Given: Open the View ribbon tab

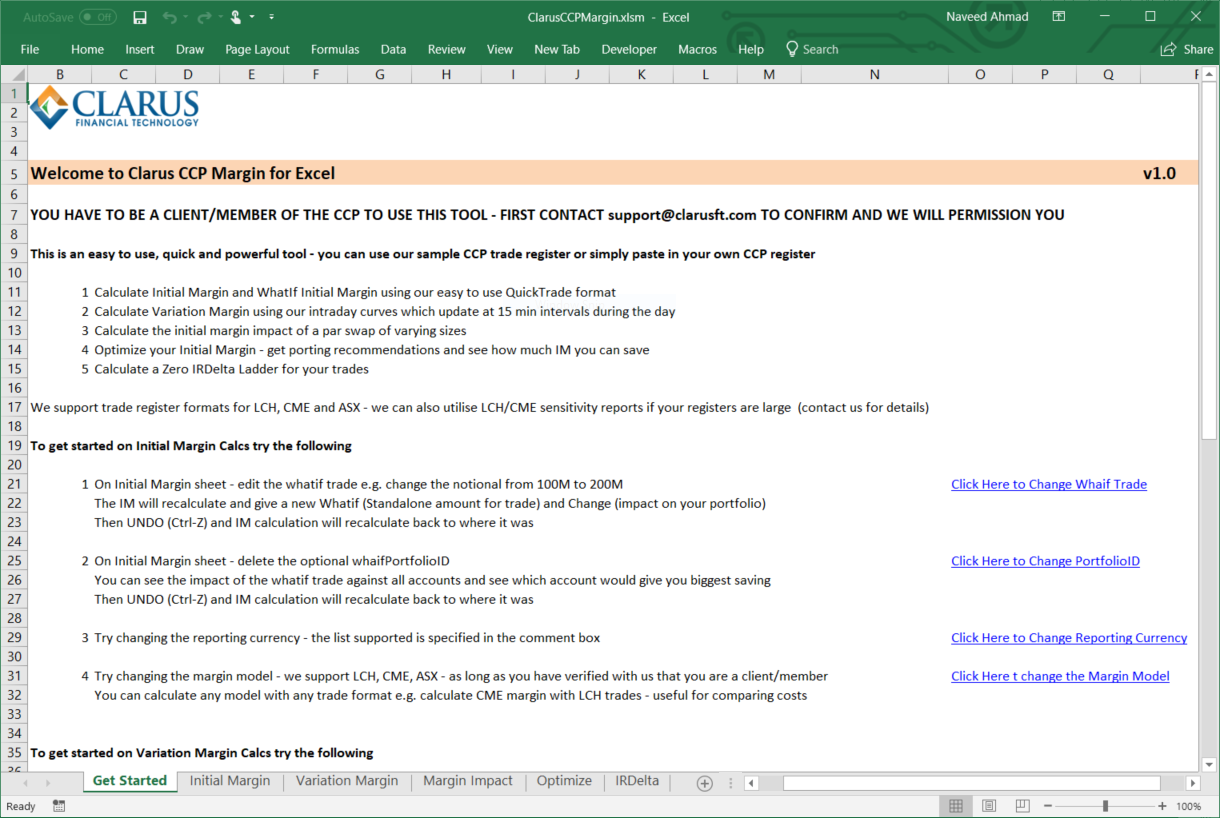Looking at the screenshot, I should tap(500, 49).
